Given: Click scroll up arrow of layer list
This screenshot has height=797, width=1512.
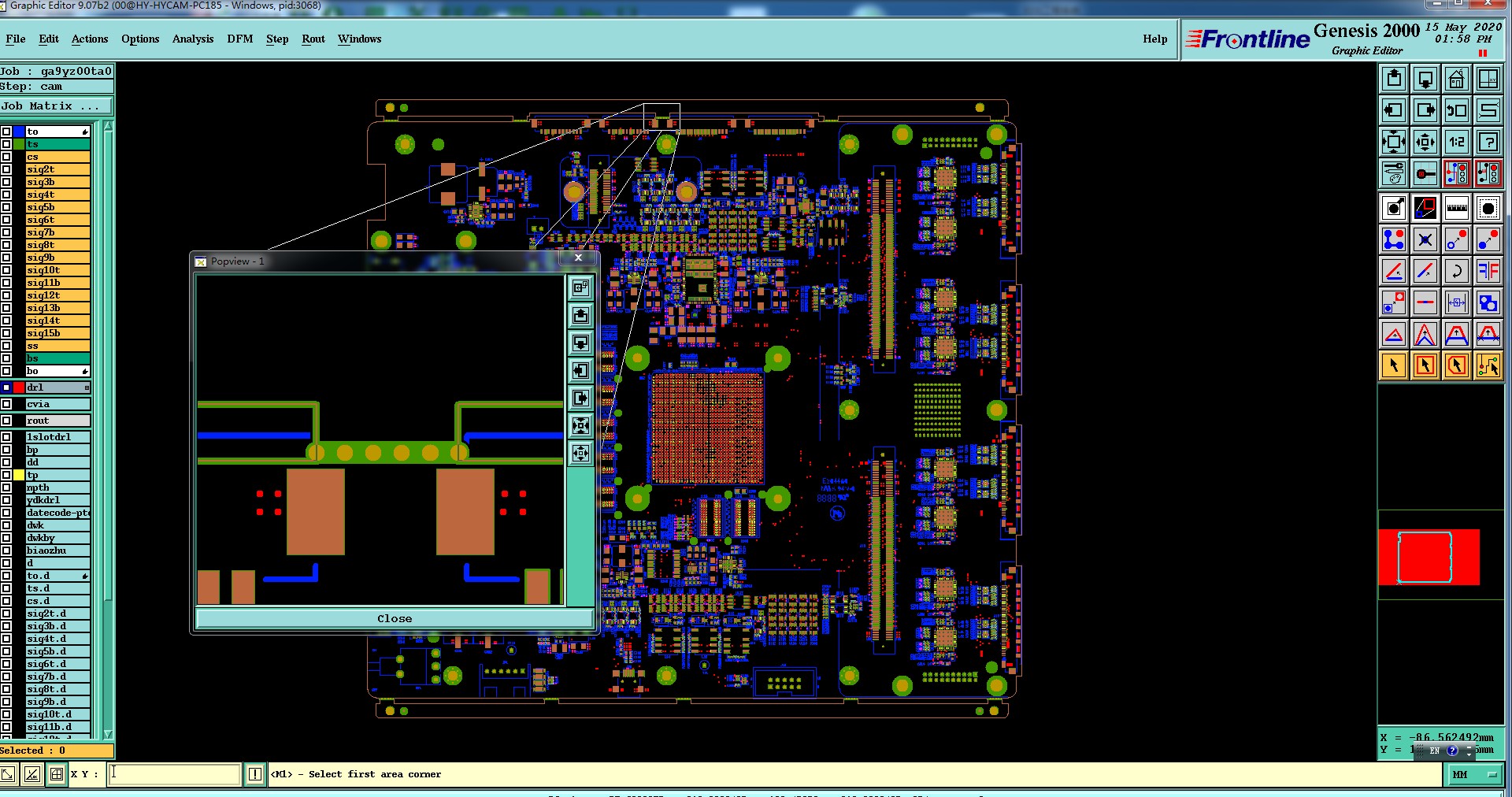Looking at the screenshot, I should point(109,126).
